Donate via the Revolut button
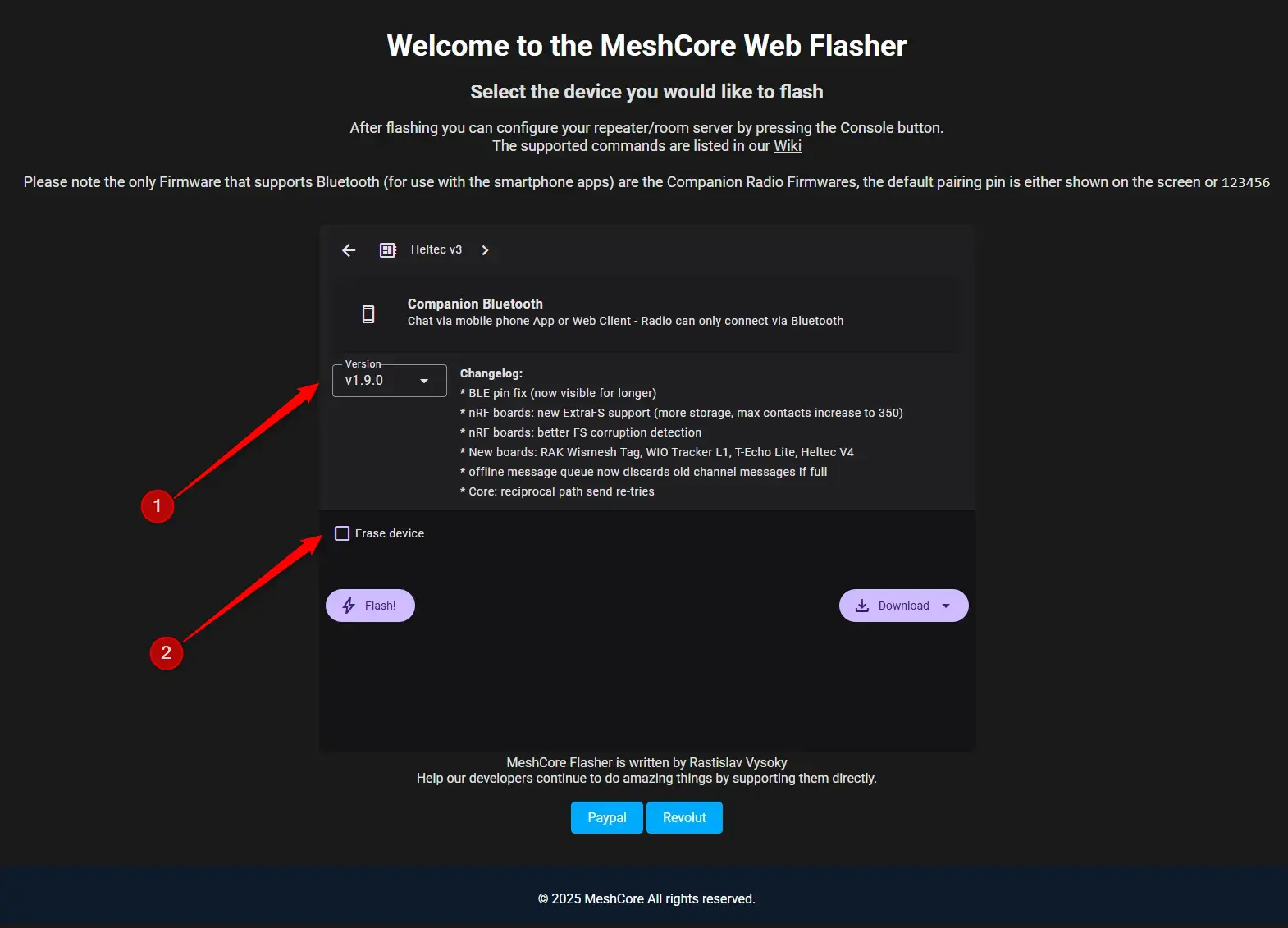Screen dimensions: 1288x928 pyautogui.click(x=684, y=817)
